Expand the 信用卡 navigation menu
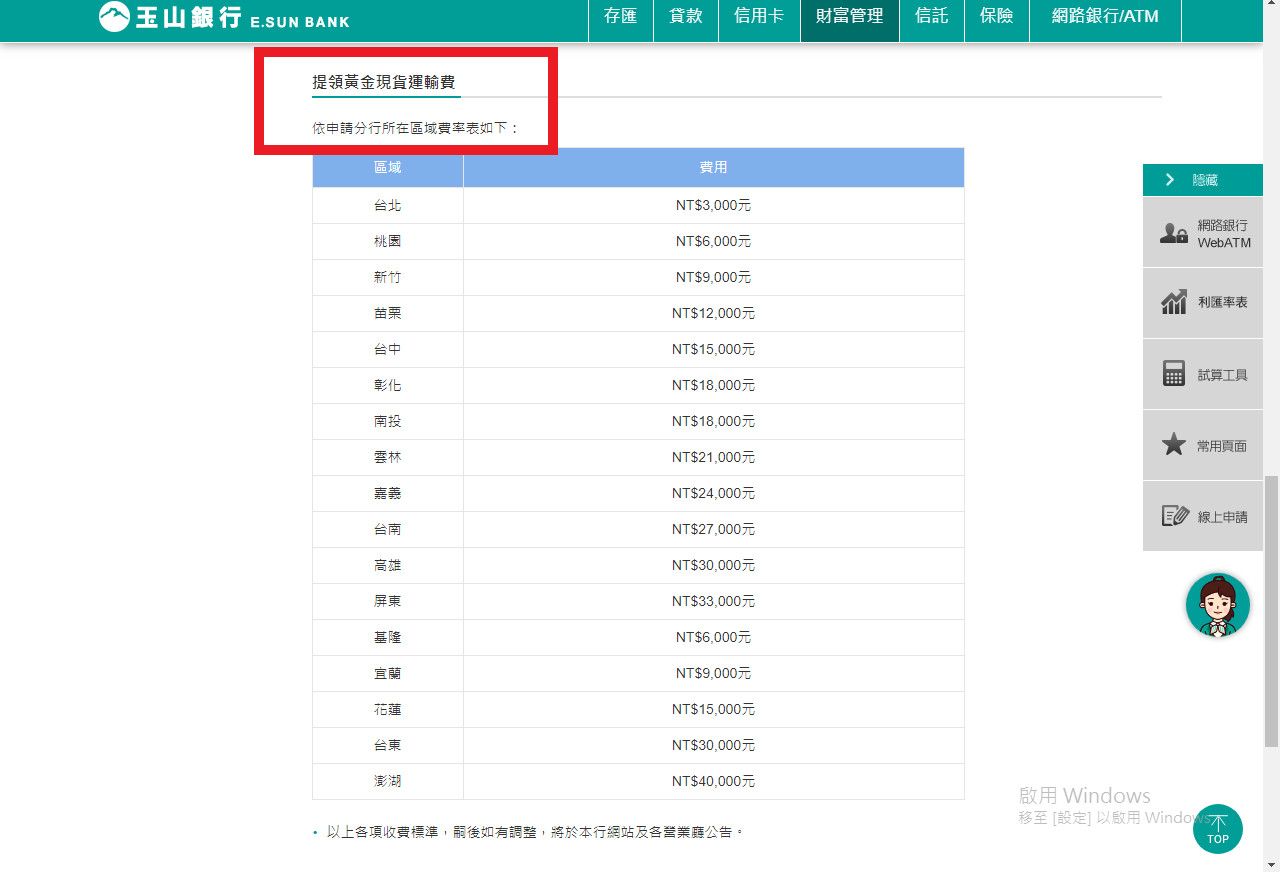The width and height of the screenshot is (1280, 872). tap(759, 17)
